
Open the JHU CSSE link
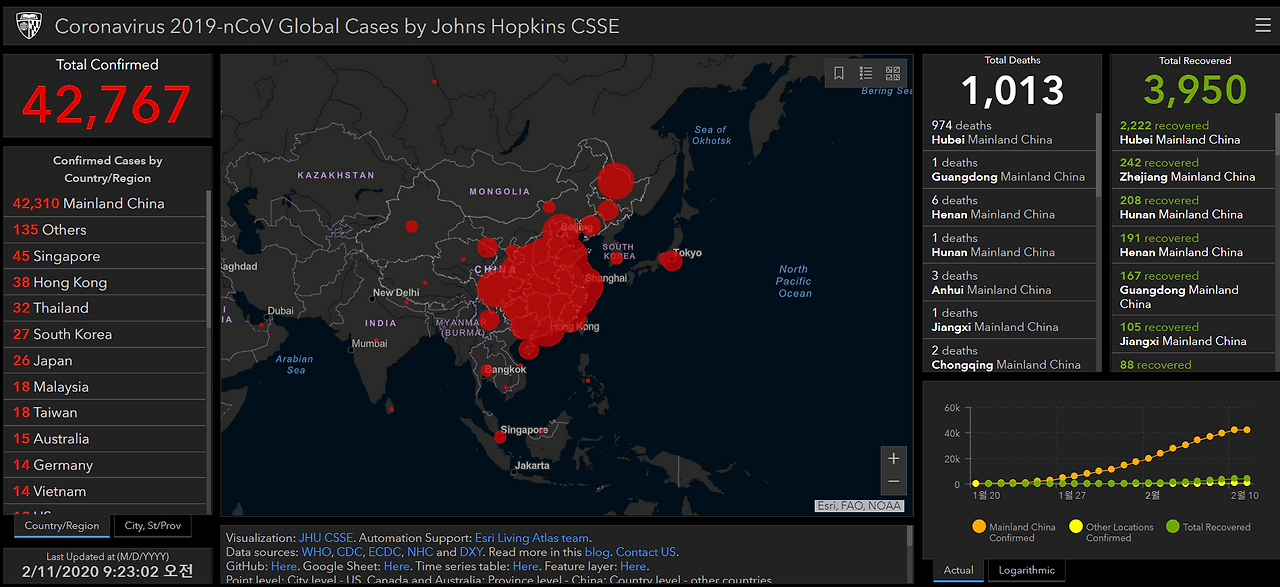(x=325, y=538)
